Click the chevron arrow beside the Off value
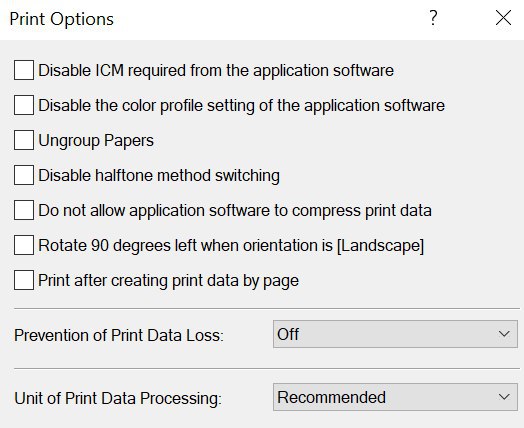524x428 pixels. coord(504,334)
